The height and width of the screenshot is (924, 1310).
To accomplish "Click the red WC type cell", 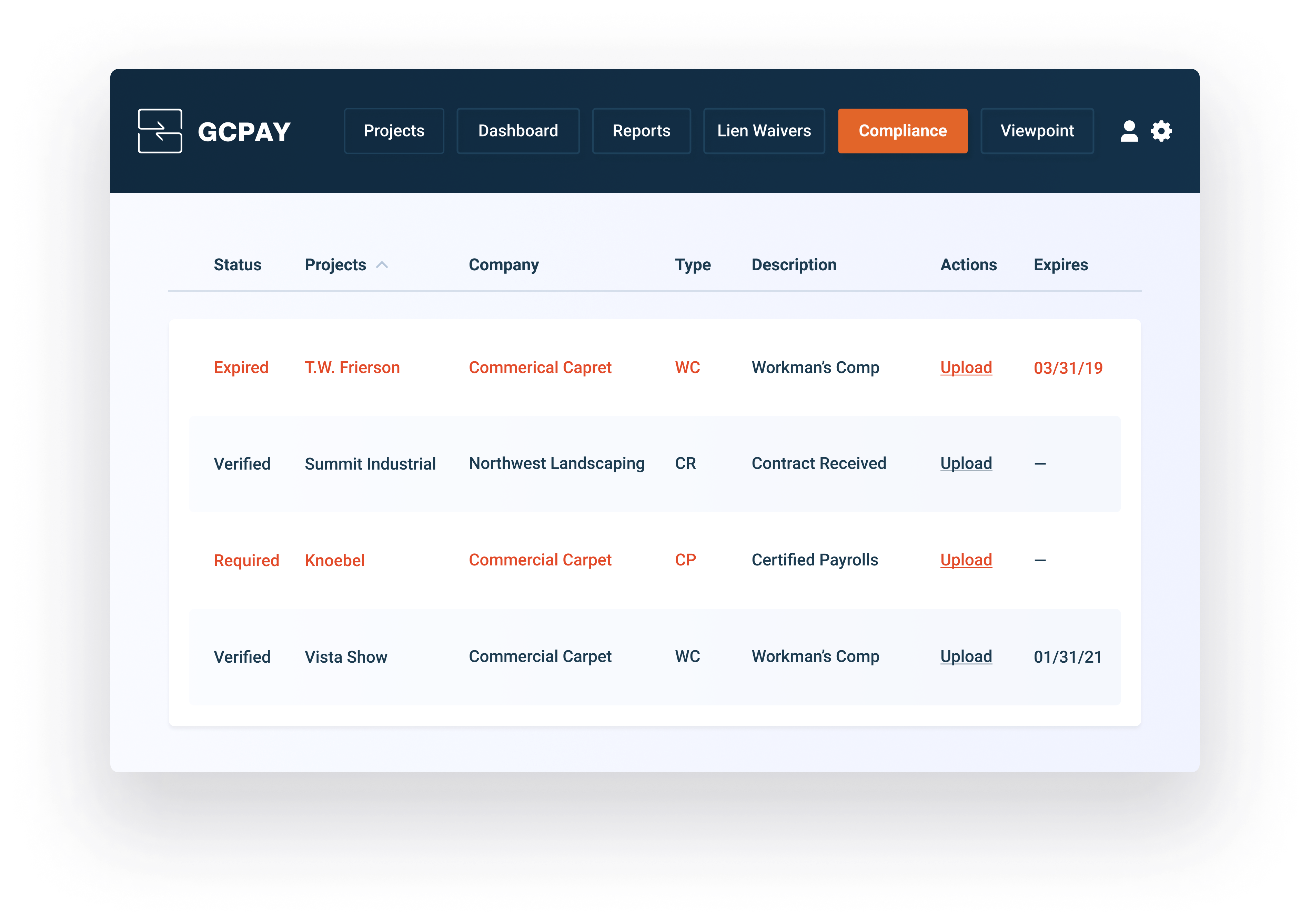I will click(687, 368).
